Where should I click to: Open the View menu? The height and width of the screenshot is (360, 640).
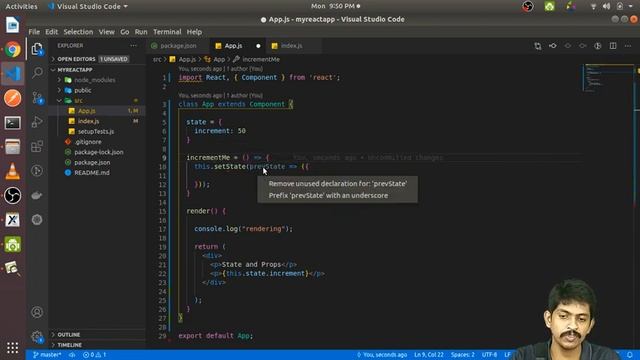click(107, 32)
